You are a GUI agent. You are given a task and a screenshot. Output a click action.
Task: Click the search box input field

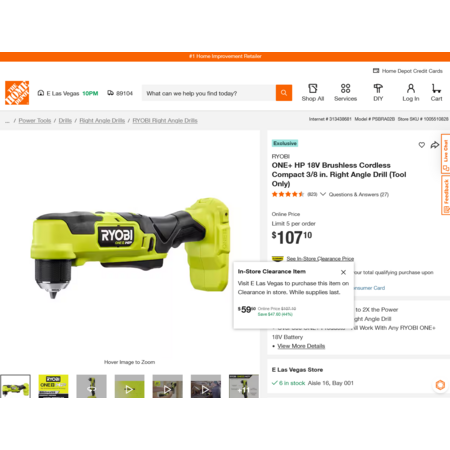point(209,93)
